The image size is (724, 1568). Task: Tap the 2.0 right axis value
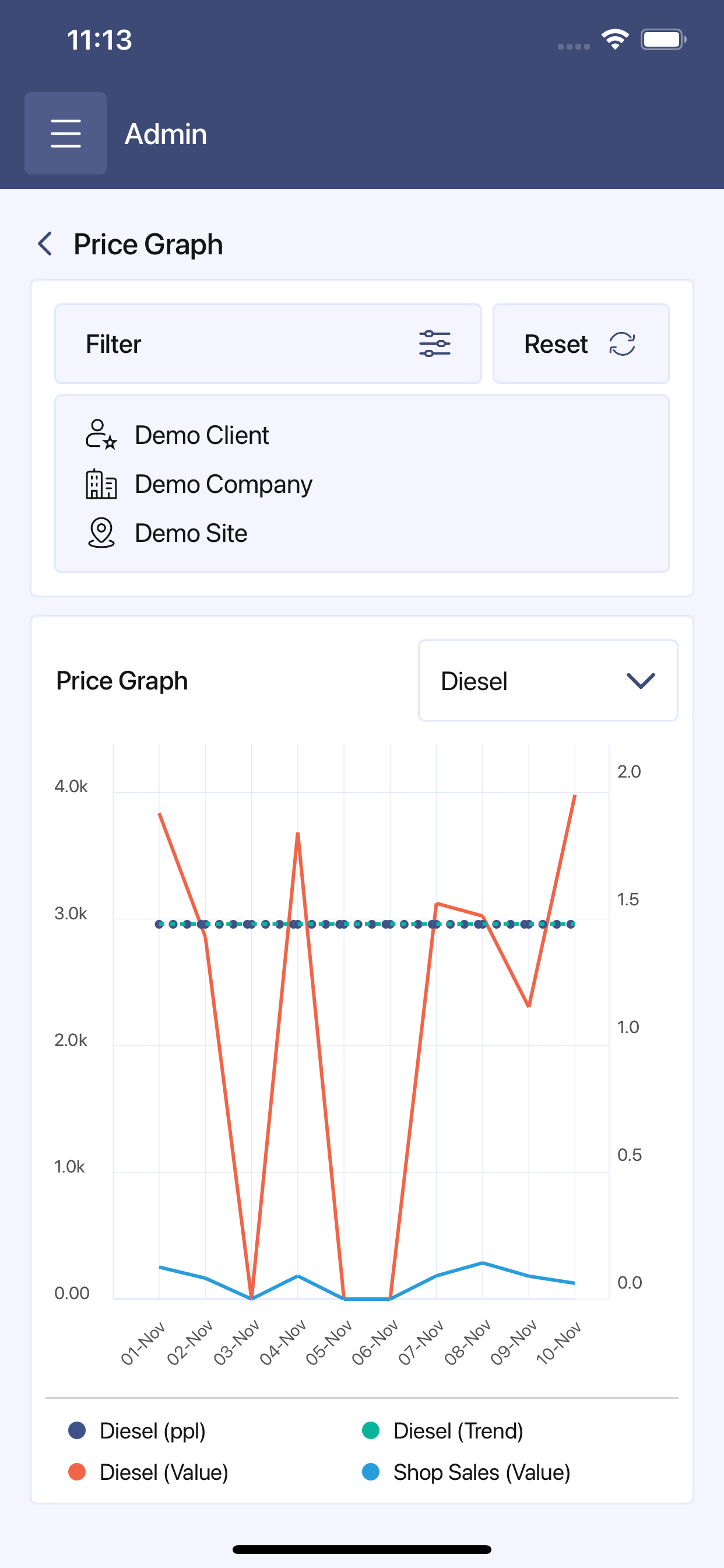pos(629,772)
